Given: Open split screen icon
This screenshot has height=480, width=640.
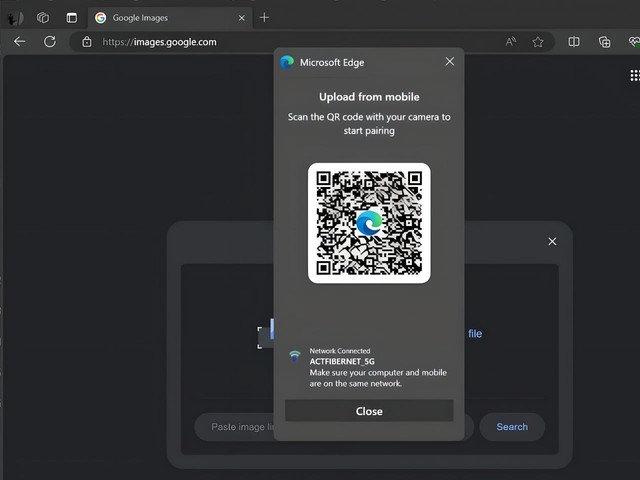Looking at the screenshot, I should coord(574,42).
